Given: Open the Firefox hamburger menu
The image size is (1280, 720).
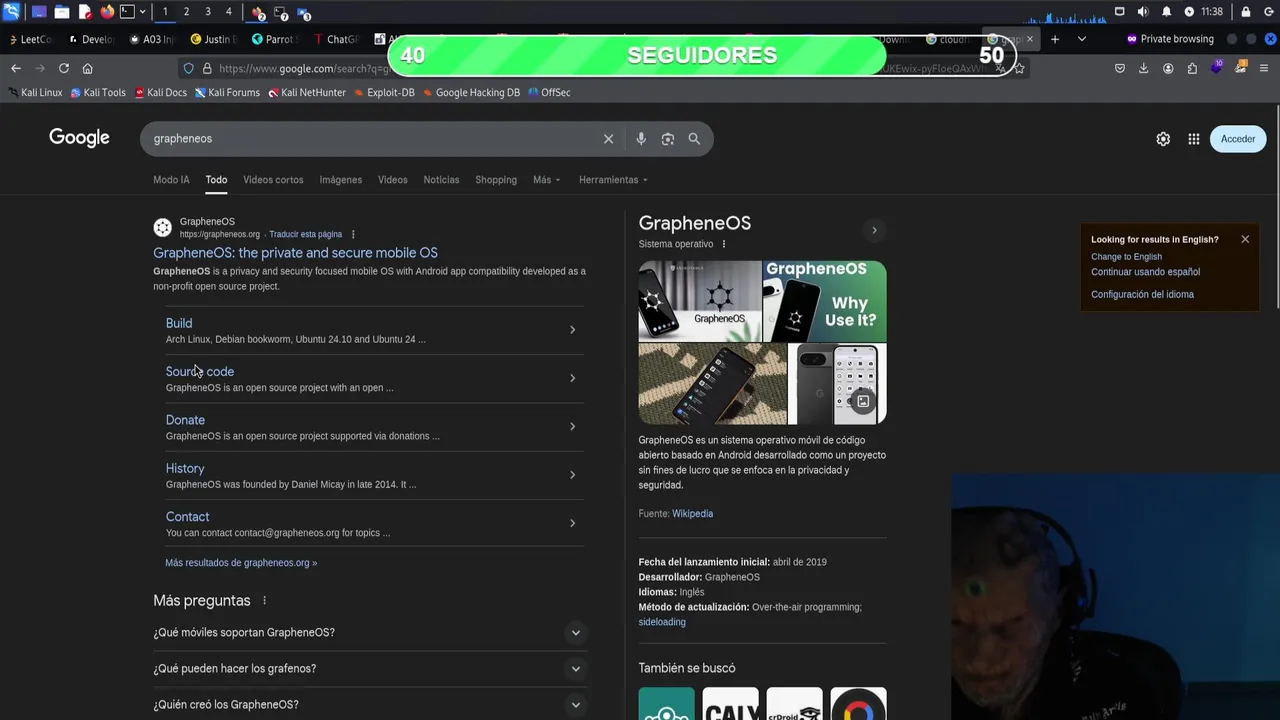Looking at the screenshot, I should [1265, 68].
